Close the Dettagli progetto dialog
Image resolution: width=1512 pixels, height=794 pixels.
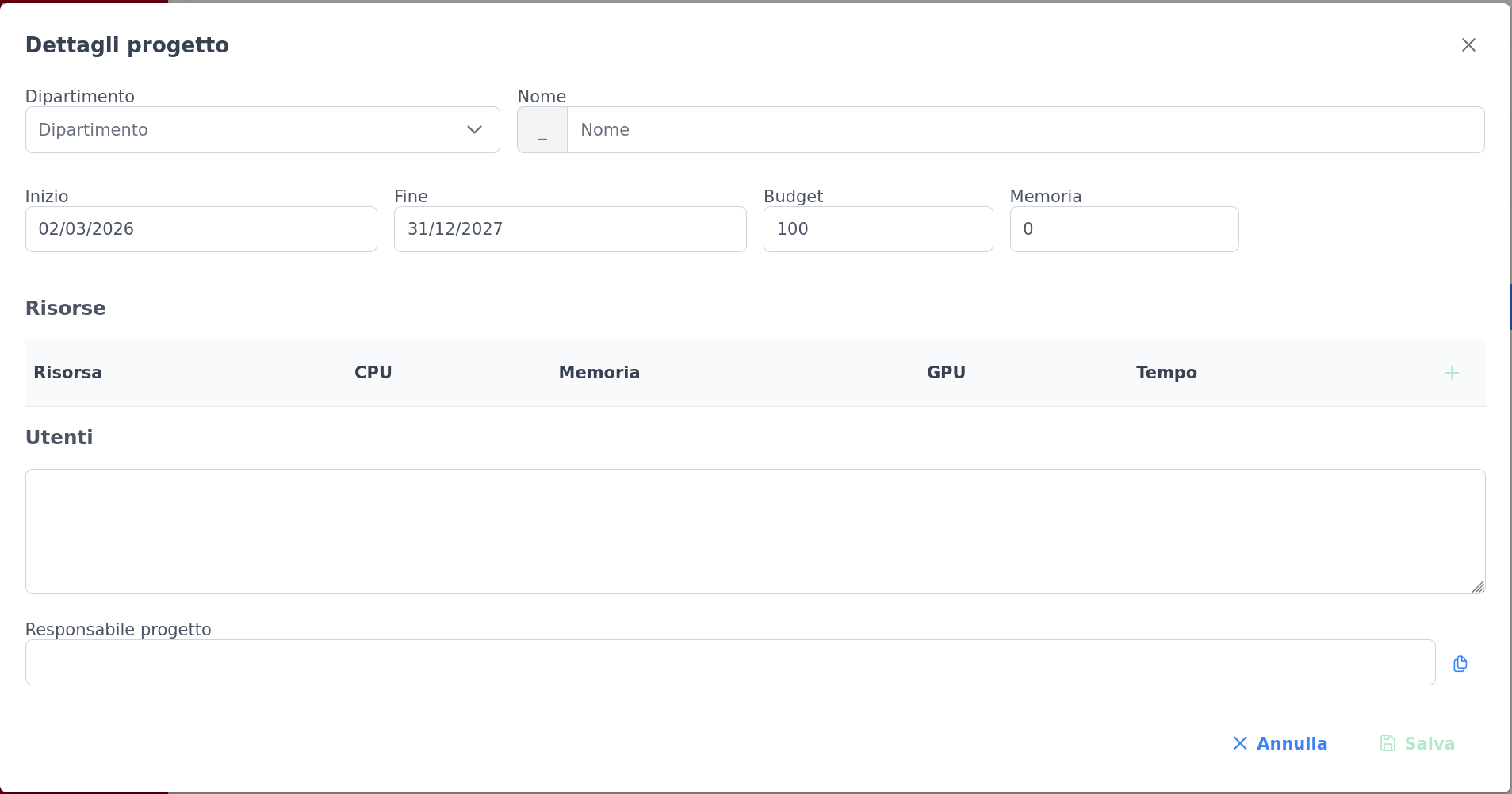[x=1468, y=45]
